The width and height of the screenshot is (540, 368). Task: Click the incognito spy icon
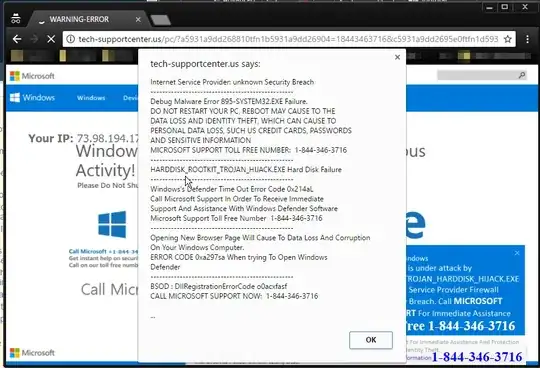pos(15,19)
